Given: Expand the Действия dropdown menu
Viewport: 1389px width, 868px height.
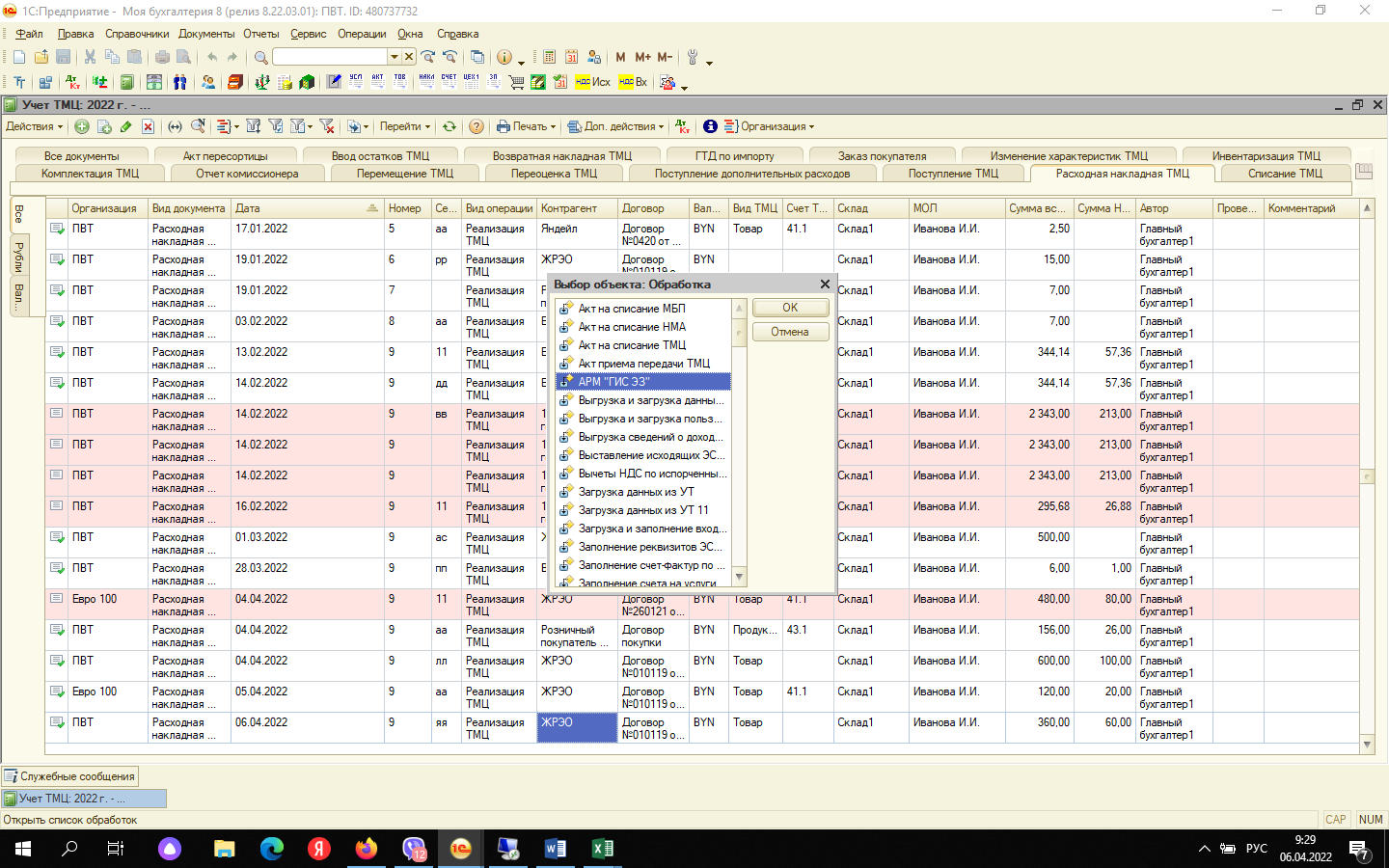Looking at the screenshot, I should 34,126.
